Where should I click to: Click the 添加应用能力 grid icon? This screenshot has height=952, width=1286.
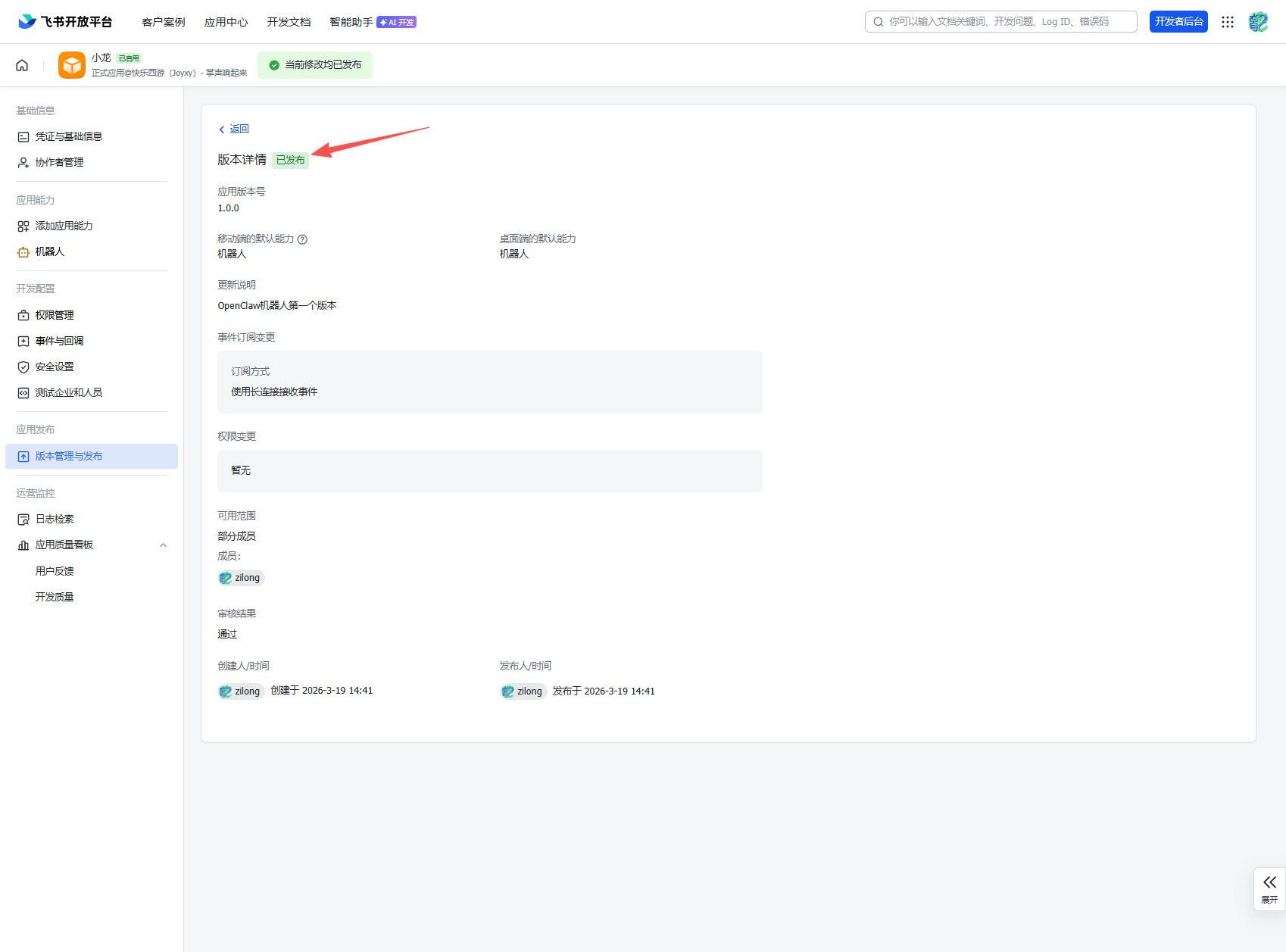click(x=23, y=226)
